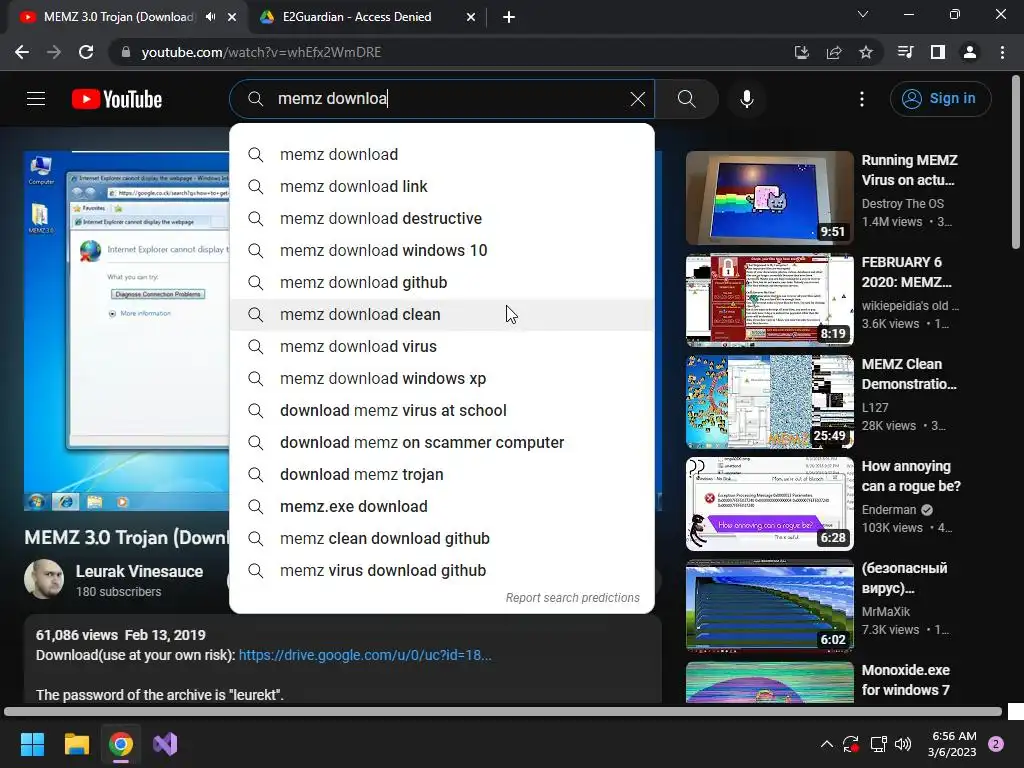This screenshot has height=768, width=1024.
Task: Choose suggestion 'memz download windows xp'
Action: click(442, 378)
